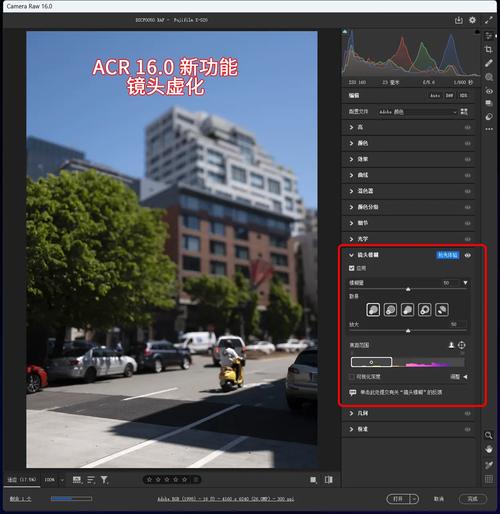
Task: Click the 打开 (Open) button
Action: [x=398, y=499]
